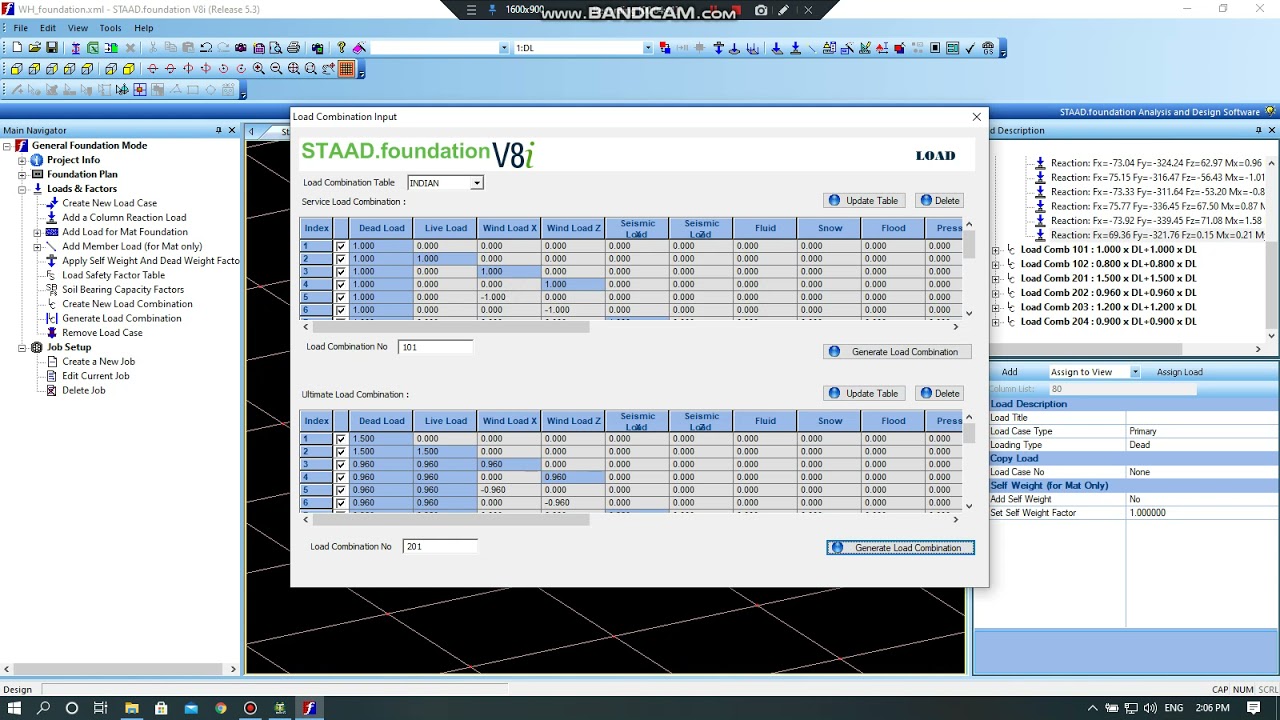Viewport: 1280px width, 720px height.
Task: Select Generate Load Combination in Main Navigator
Action: coord(122,318)
